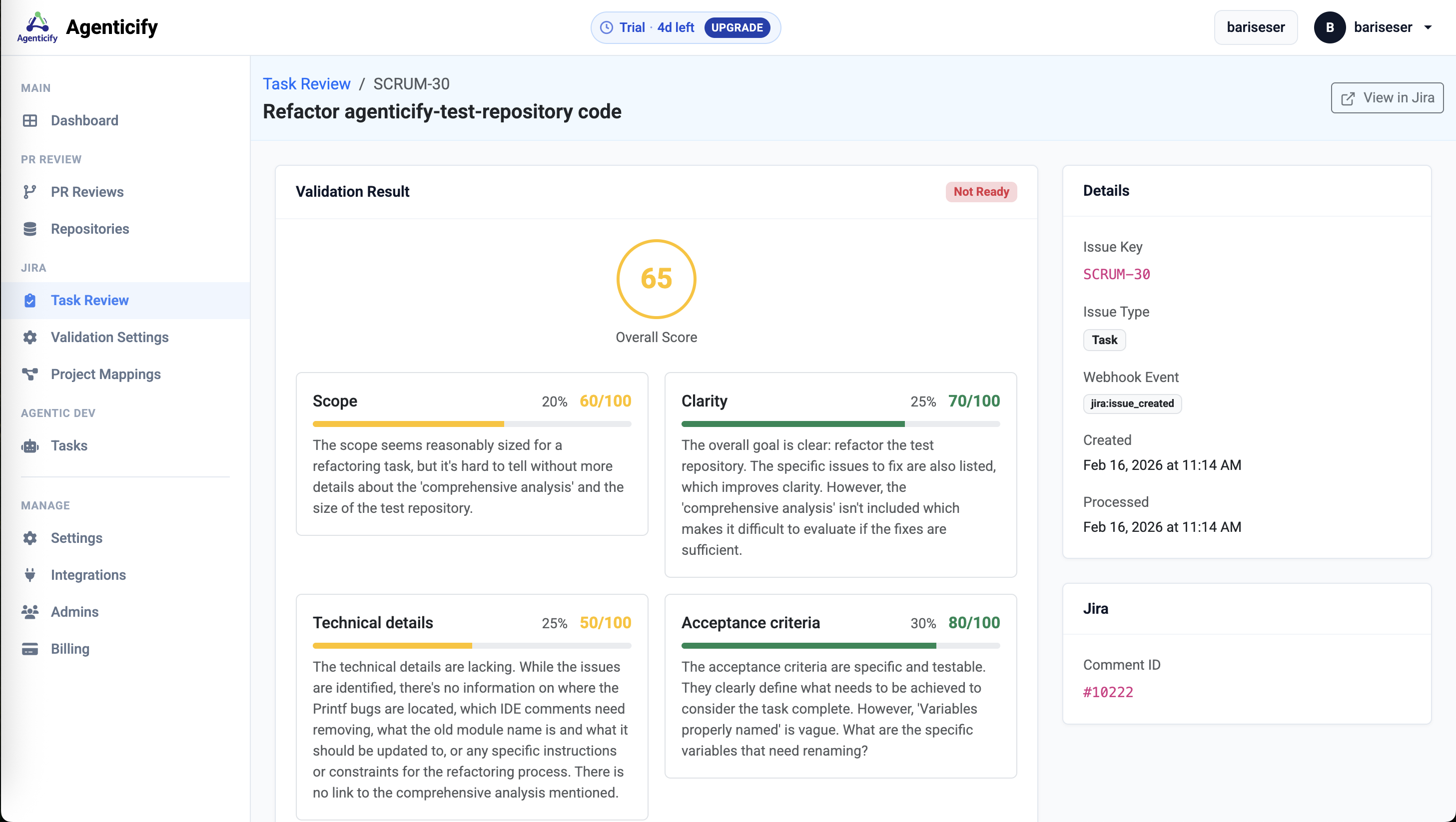Screen dimensions: 1456x822
Task: Click the comment ID #10222 link
Action: click(x=1108, y=692)
